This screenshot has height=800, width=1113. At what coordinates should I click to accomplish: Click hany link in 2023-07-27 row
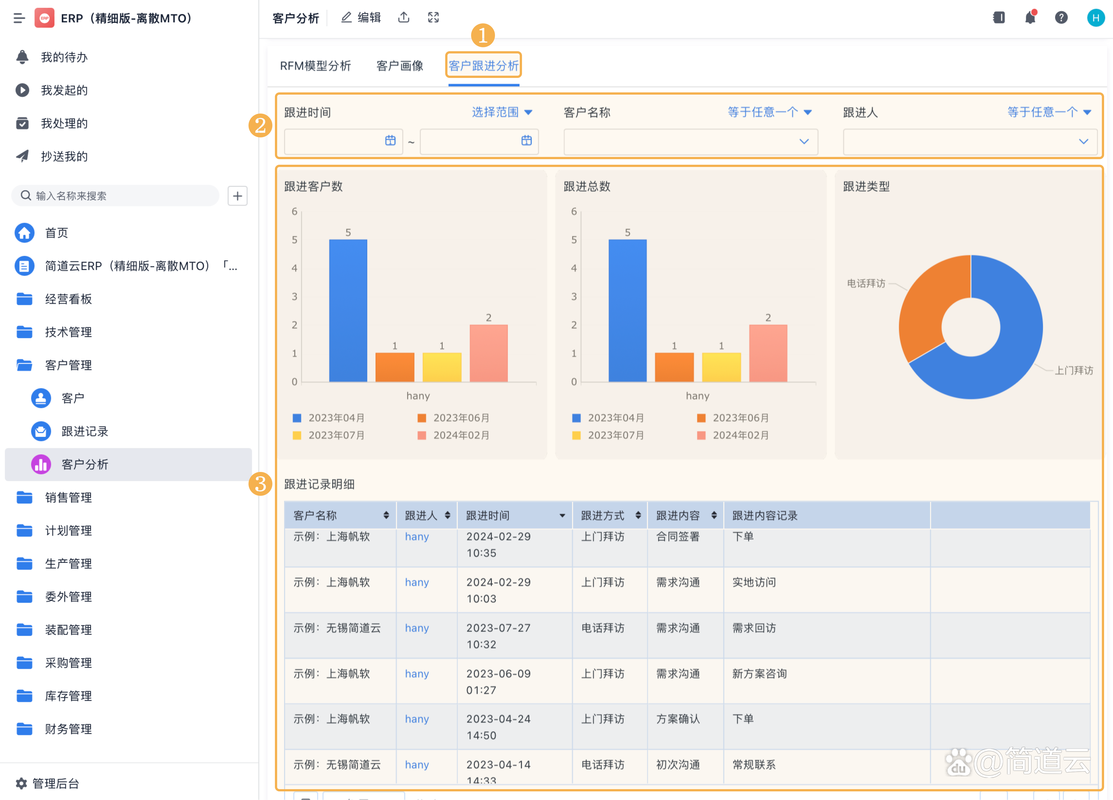coord(417,628)
